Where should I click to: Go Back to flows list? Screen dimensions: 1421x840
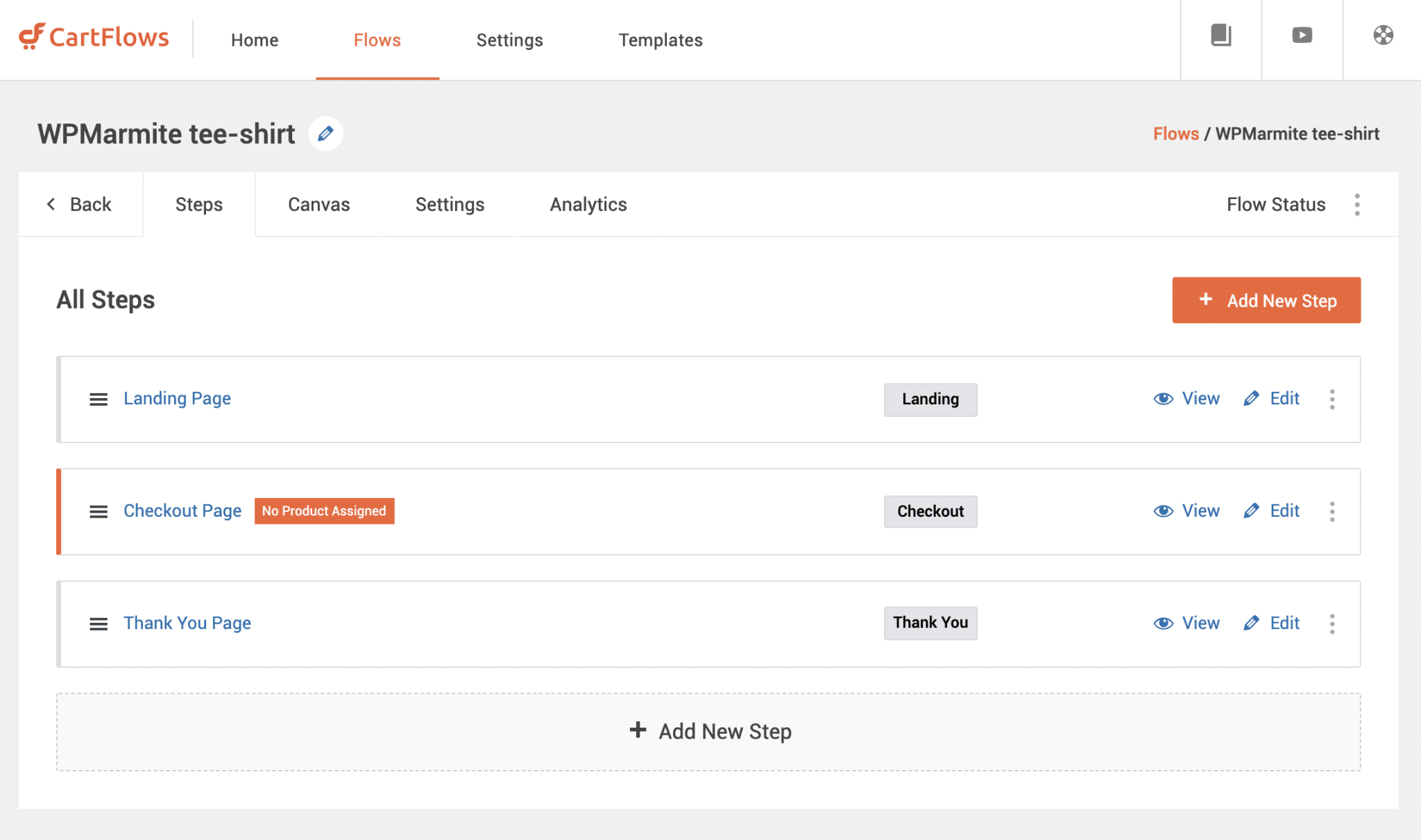coord(79,205)
